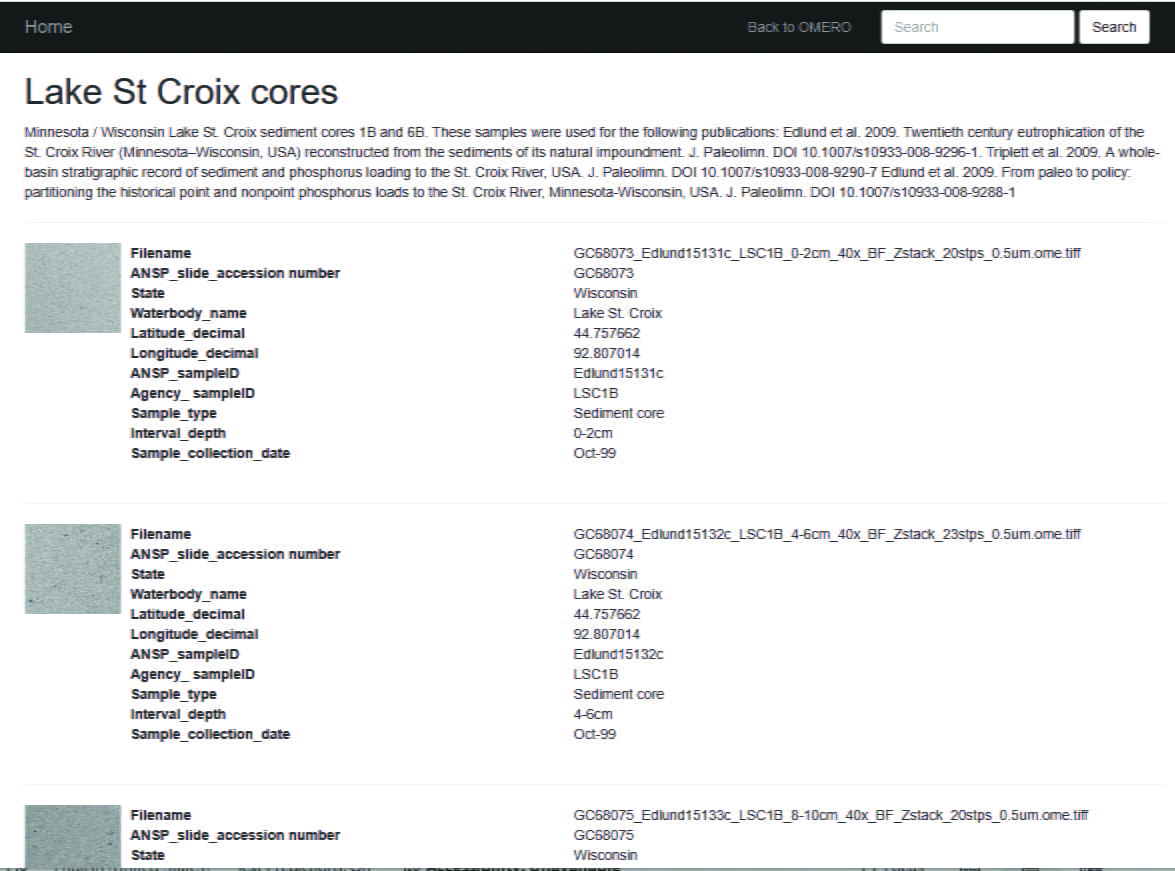Viewport: 1175px width, 871px height.
Task: Click the DOI 10.1007/s10933-008-9296-1 text
Action: (876, 152)
